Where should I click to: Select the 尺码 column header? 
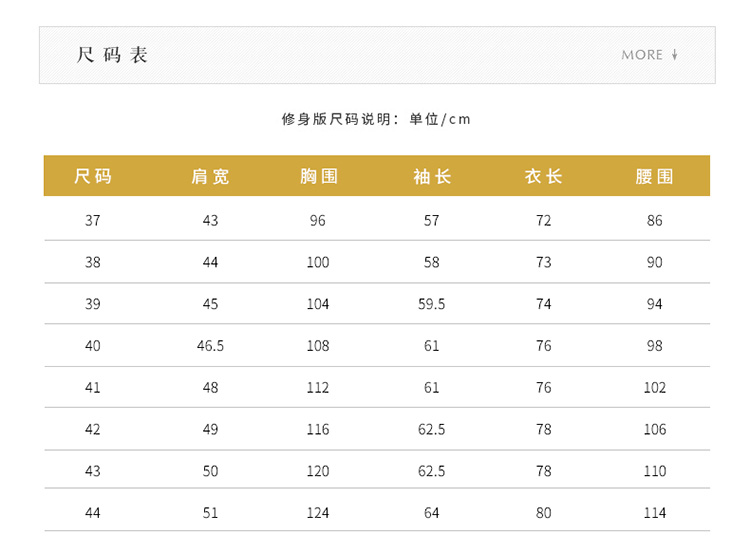tap(93, 177)
